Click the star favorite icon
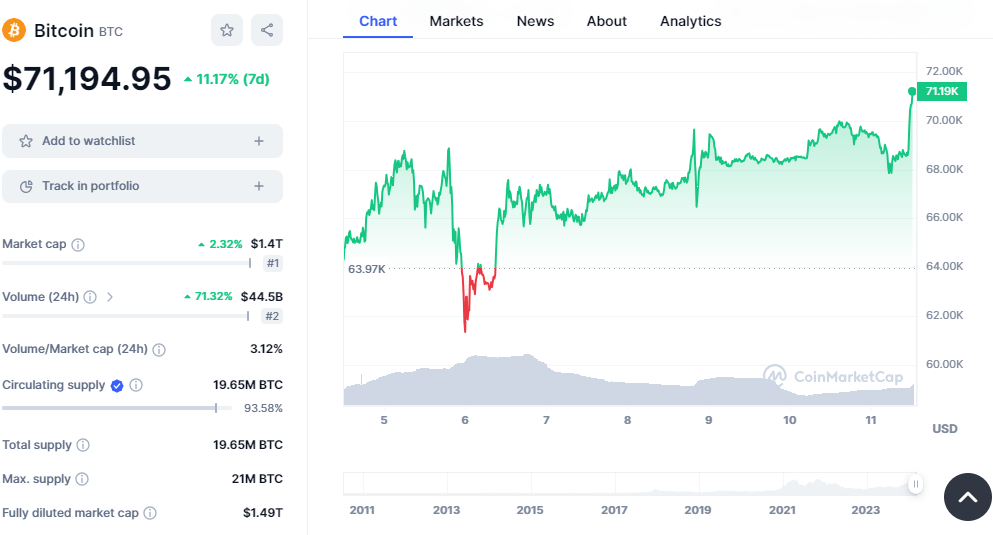The width and height of the screenshot is (993, 535). click(x=227, y=30)
